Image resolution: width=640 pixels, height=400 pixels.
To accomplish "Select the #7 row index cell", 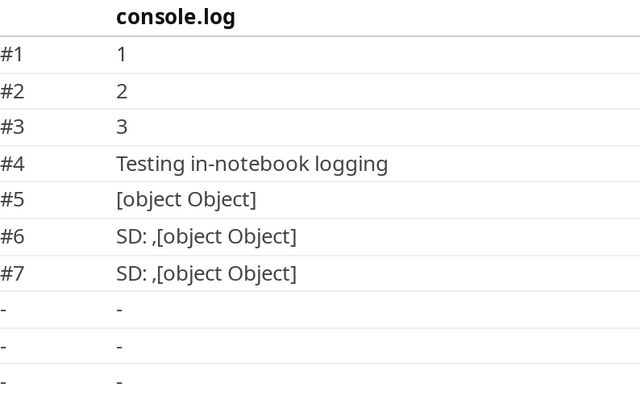I will 12,273.
